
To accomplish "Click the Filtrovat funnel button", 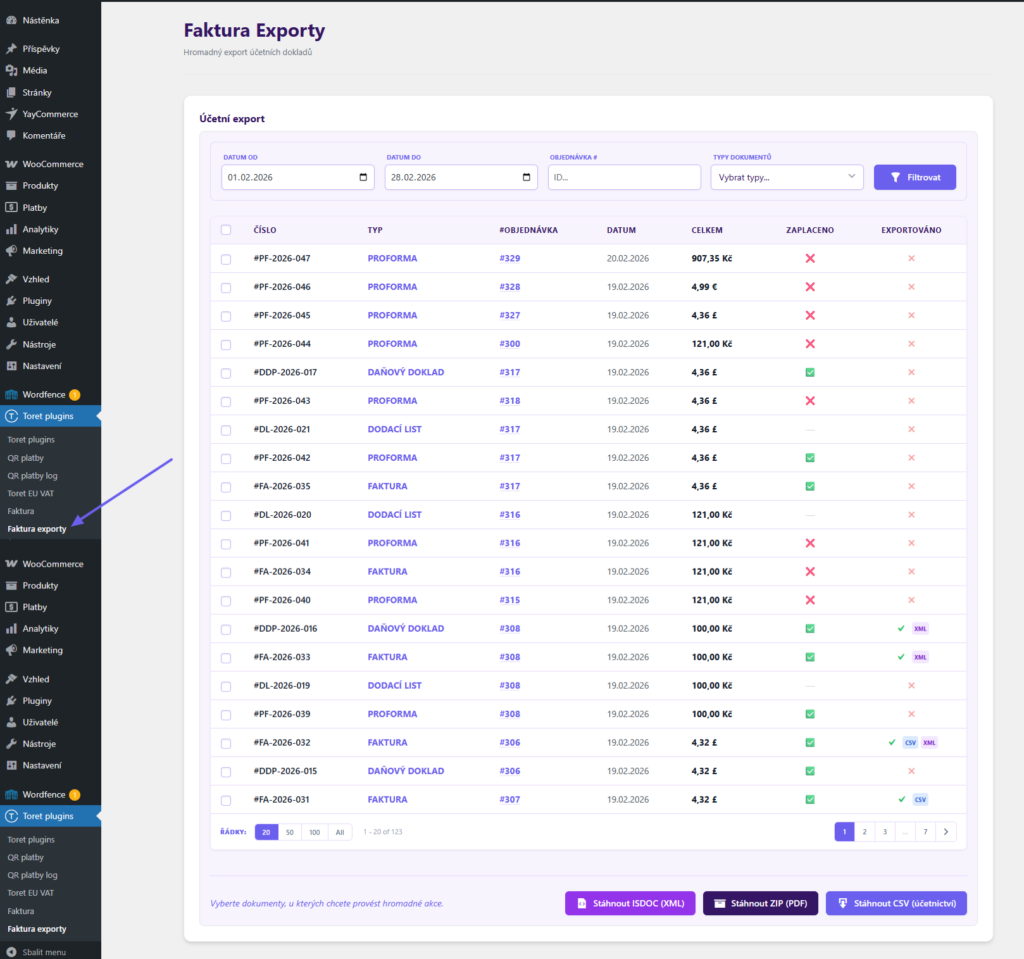I will (x=913, y=176).
